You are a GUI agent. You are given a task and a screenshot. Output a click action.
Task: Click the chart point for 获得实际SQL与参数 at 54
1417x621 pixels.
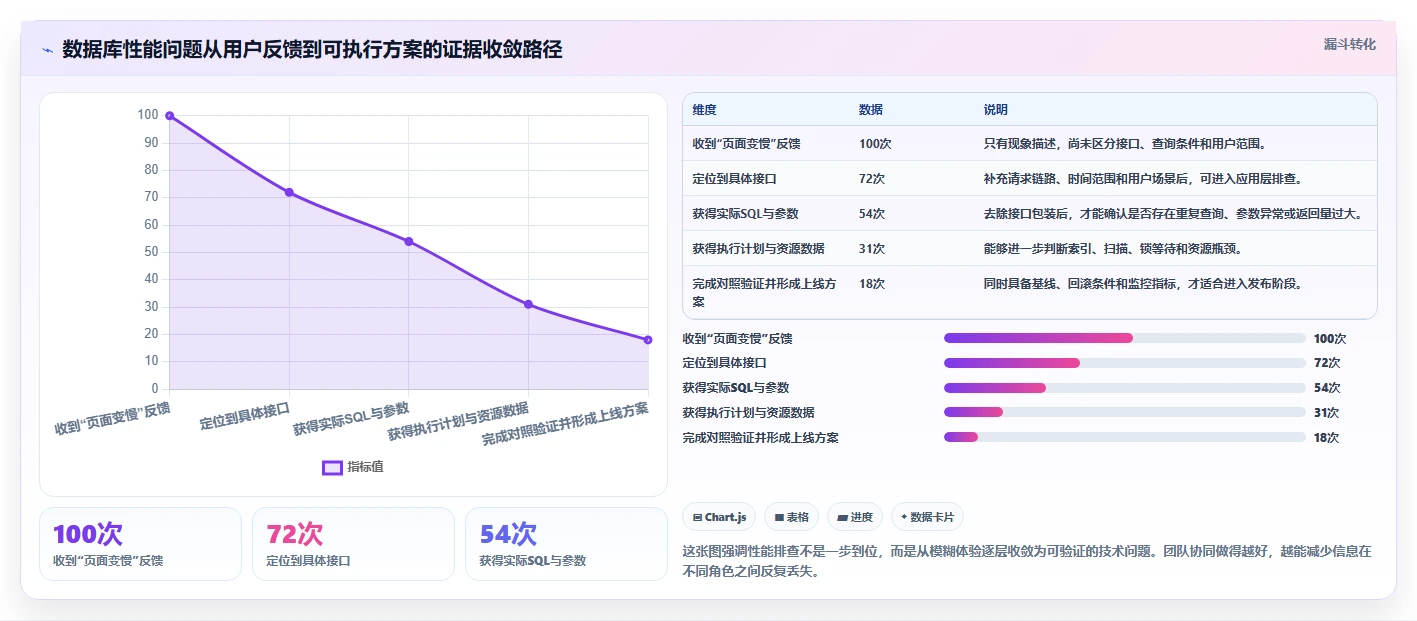(409, 241)
